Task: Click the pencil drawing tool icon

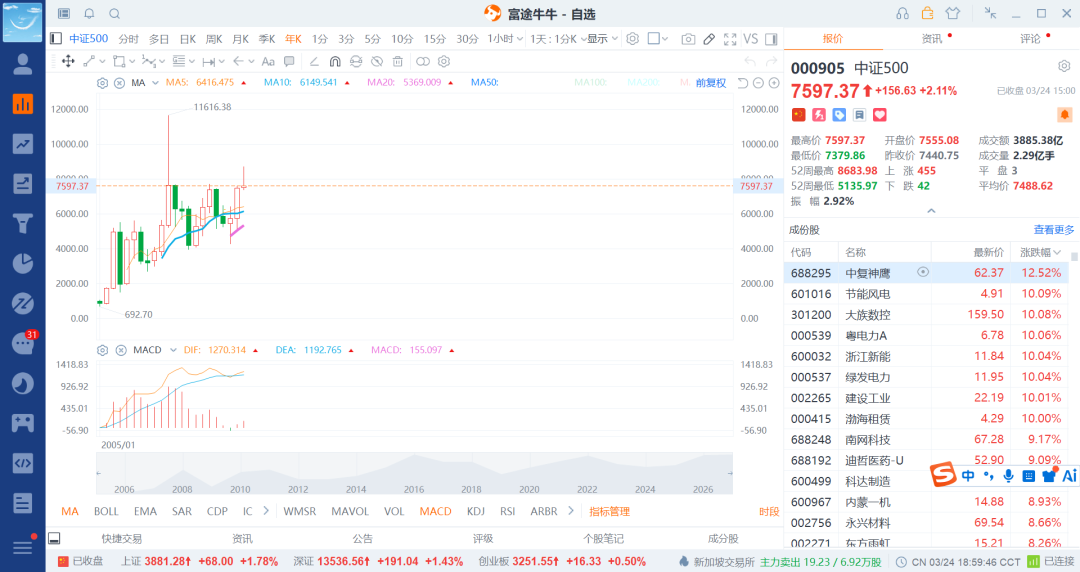Action: tap(709, 39)
